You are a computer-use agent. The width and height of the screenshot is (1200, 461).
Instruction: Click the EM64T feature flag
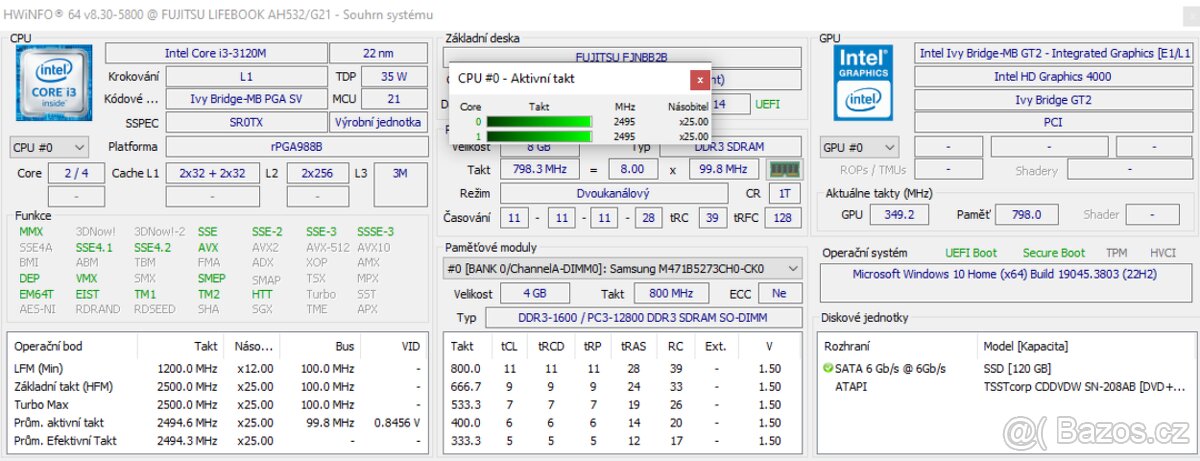pos(35,294)
